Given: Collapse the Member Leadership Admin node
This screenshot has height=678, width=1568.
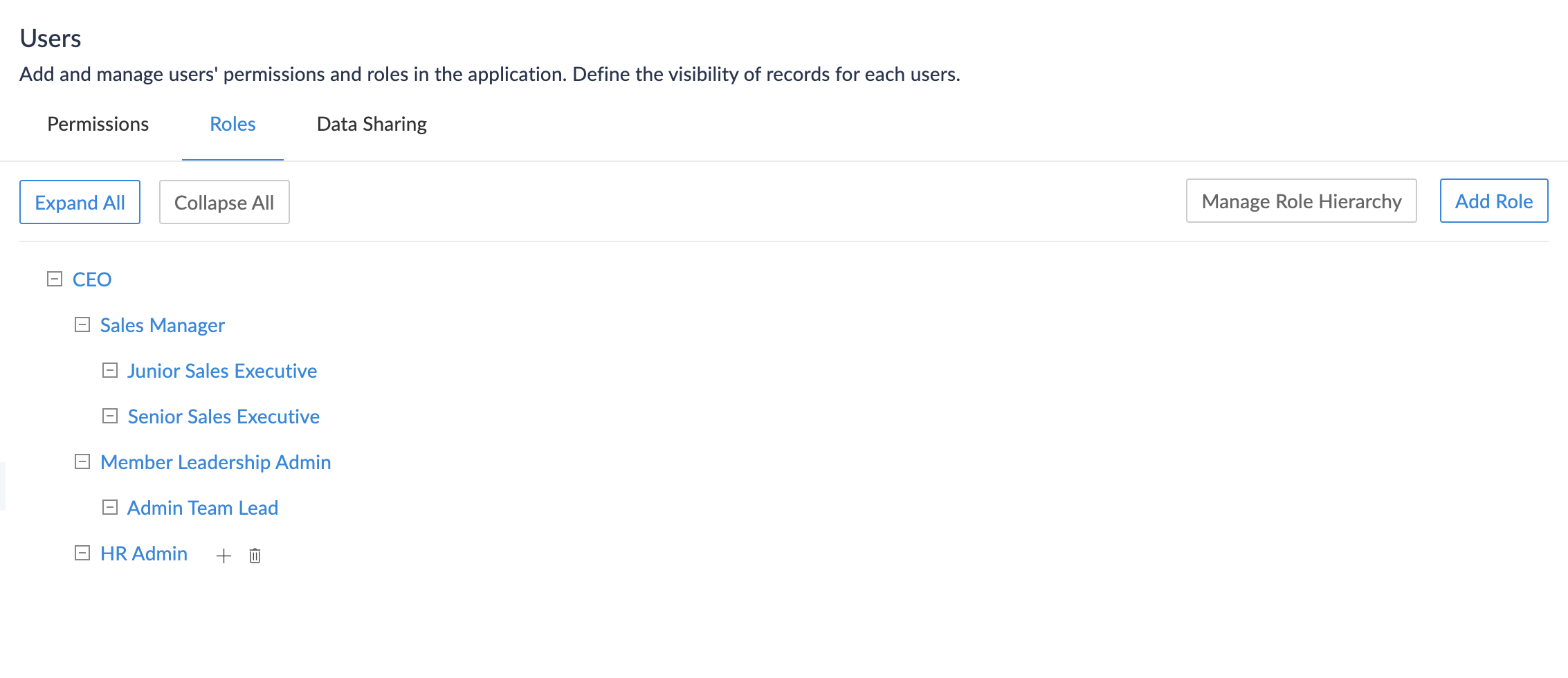Looking at the screenshot, I should (82, 462).
